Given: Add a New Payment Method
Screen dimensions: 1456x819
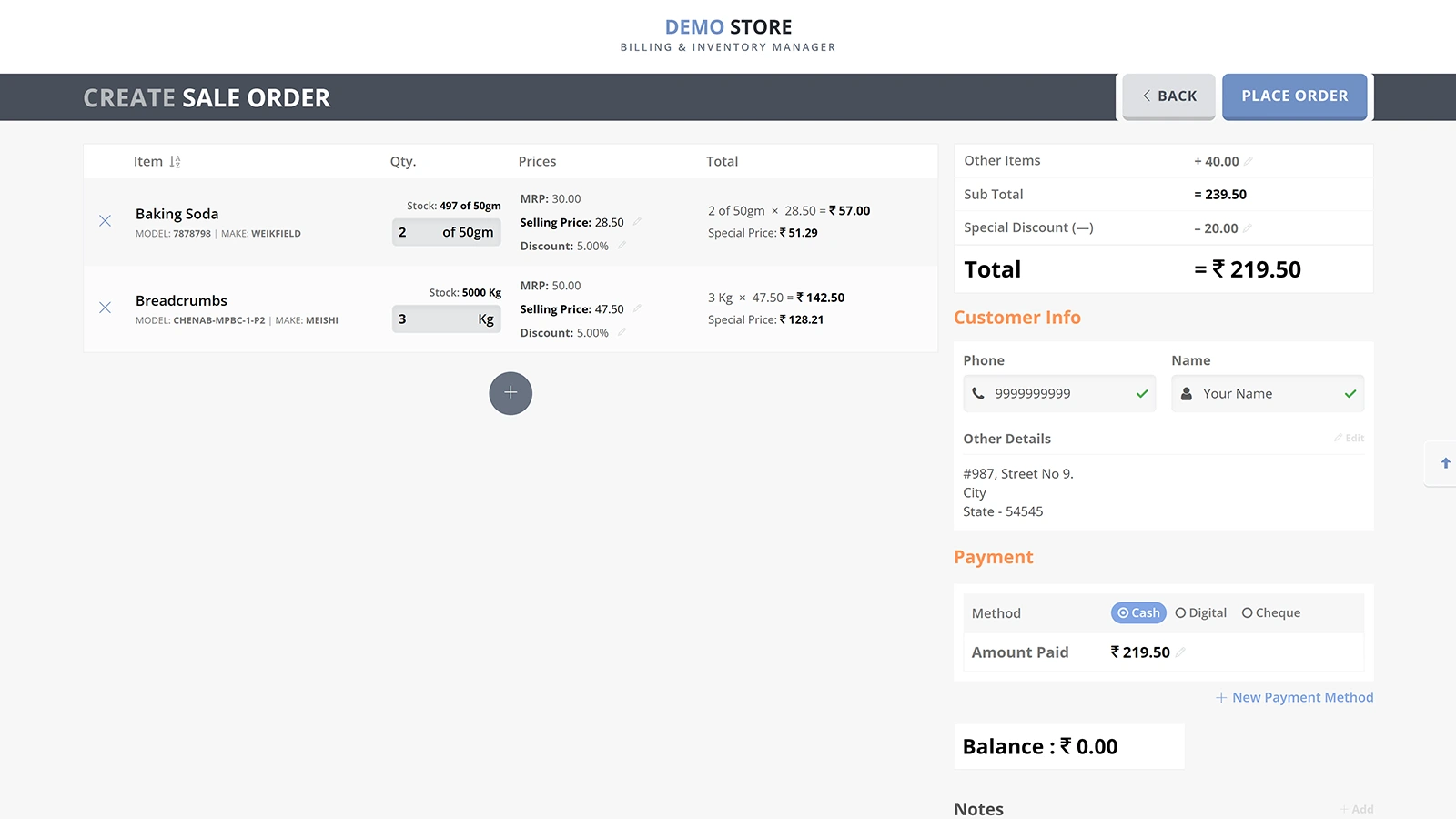Looking at the screenshot, I should [1294, 697].
